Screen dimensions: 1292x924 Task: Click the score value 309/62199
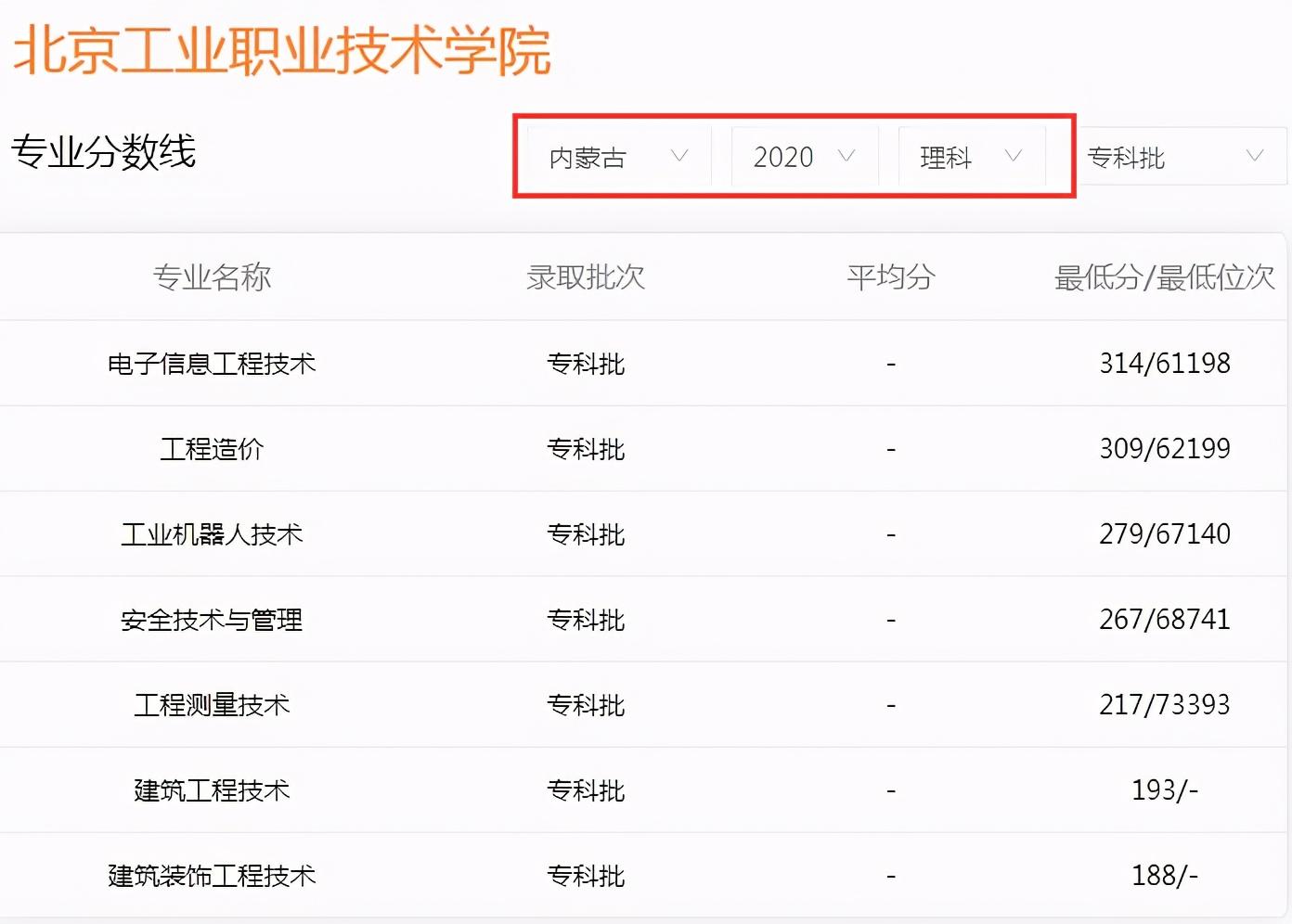point(1165,449)
